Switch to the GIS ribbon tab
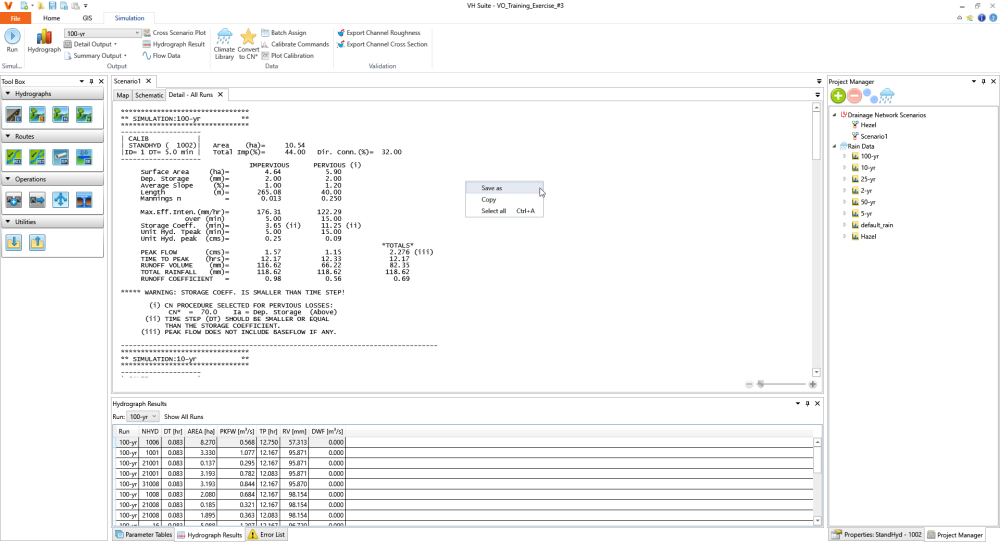The width and height of the screenshot is (1000, 542). (87, 18)
